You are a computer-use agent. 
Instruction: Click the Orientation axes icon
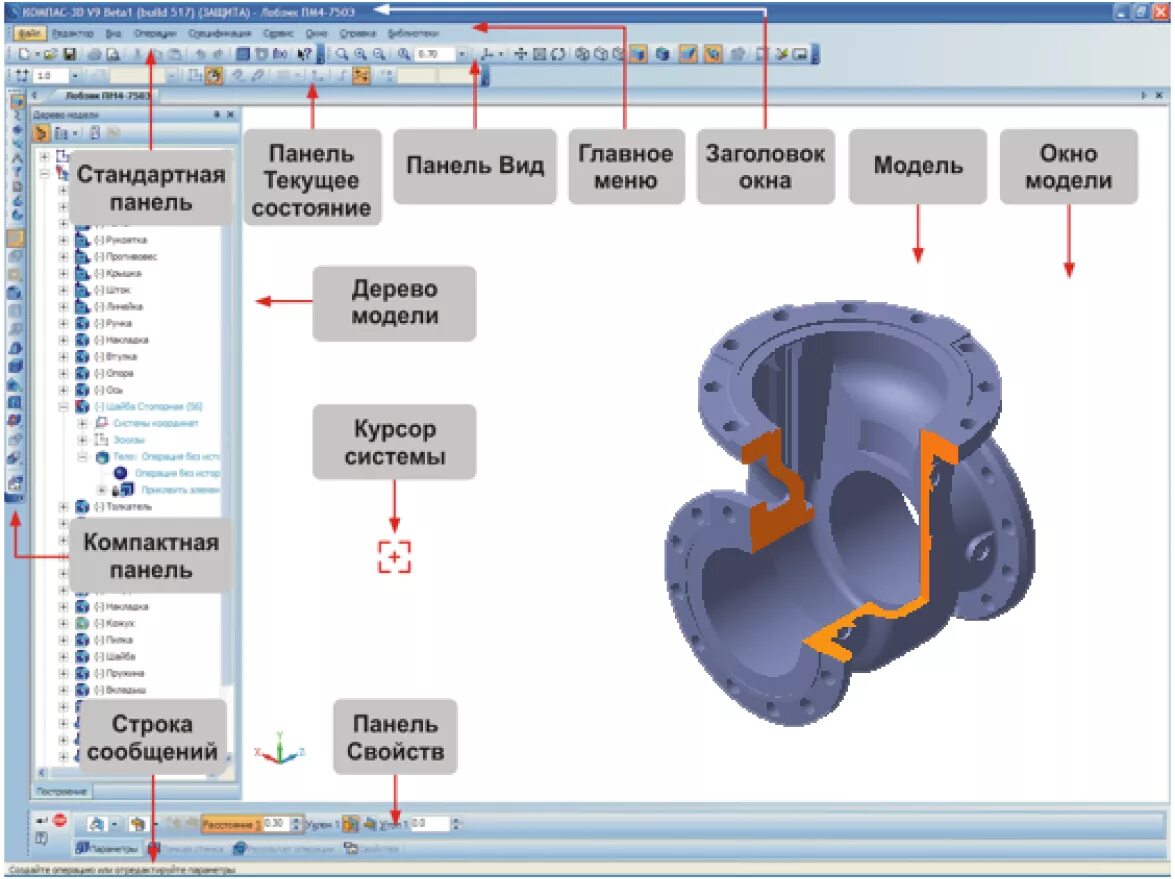487,54
